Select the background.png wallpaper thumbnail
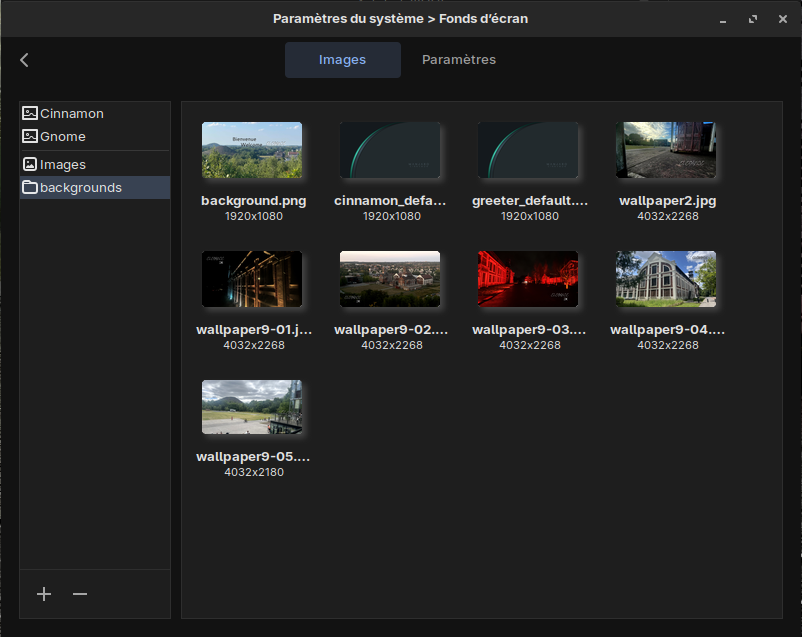This screenshot has height=637, width=802. 252,151
